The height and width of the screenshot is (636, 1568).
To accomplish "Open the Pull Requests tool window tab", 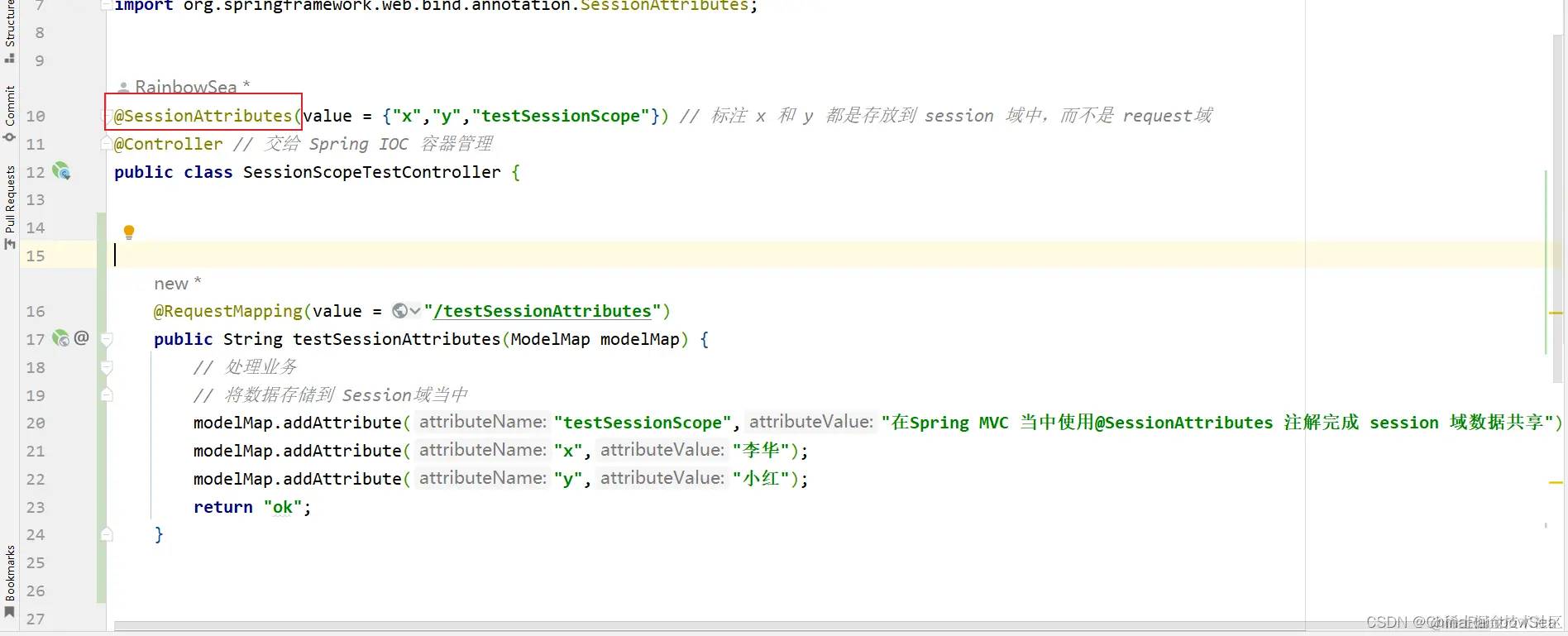I will [x=10, y=207].
